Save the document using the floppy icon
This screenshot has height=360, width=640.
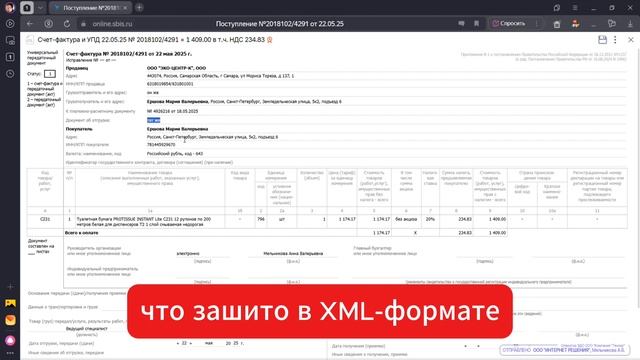click(x=602, y=40)
